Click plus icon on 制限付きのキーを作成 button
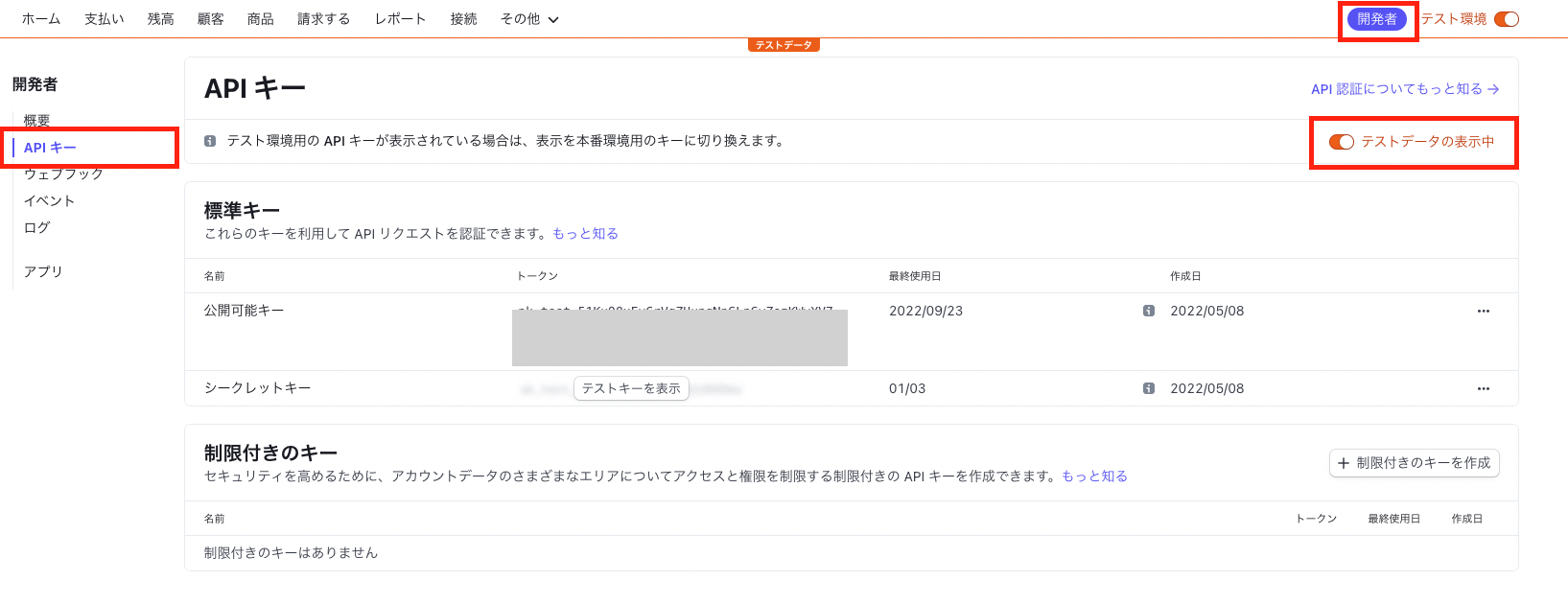The image size is (1568, 604). (x=1344, y=463)
